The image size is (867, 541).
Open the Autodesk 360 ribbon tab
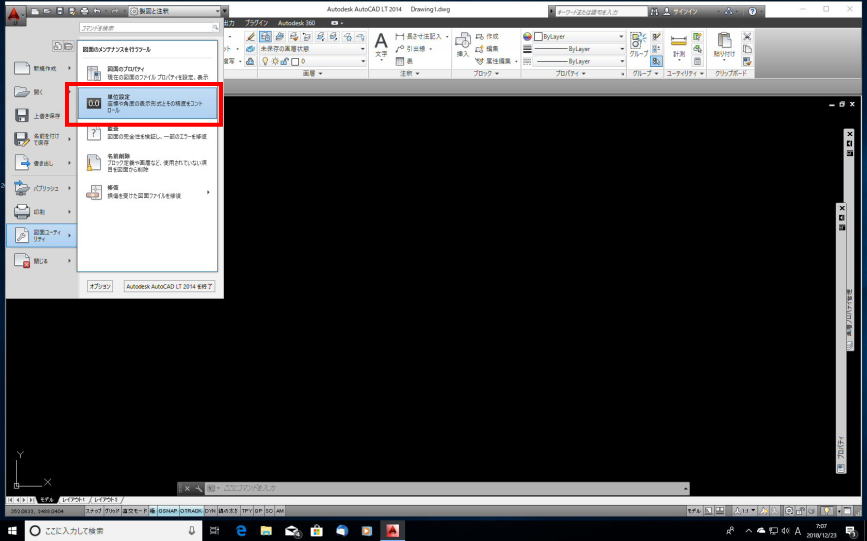(x=296, y=23)
